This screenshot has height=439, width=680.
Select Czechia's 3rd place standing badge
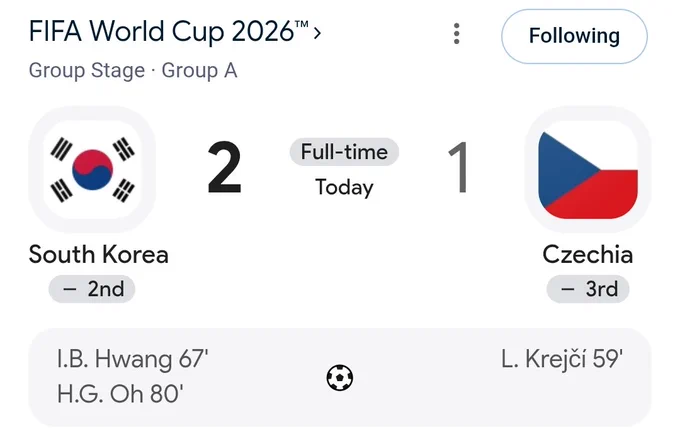588,289
